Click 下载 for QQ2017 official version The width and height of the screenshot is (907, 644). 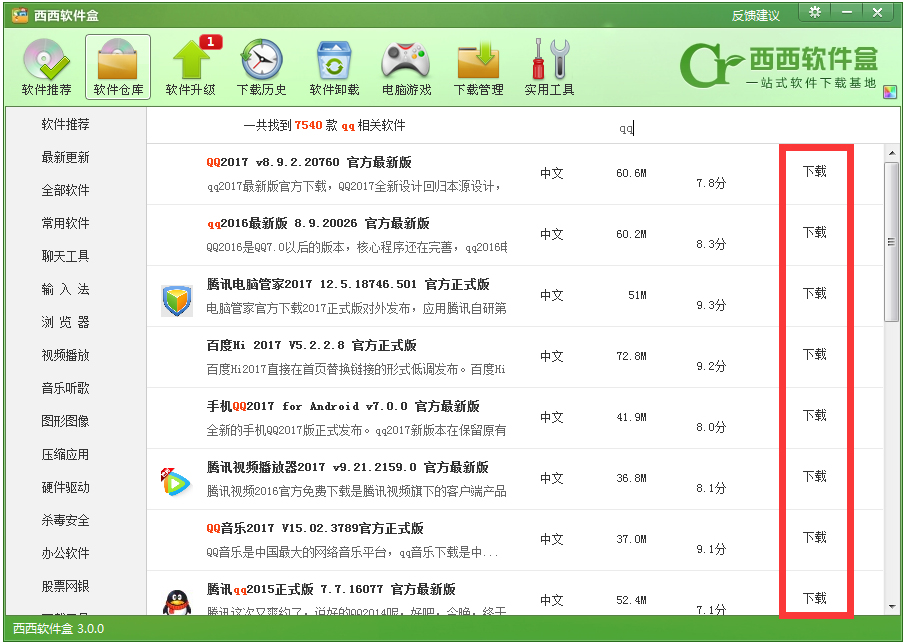coord(815,170)
